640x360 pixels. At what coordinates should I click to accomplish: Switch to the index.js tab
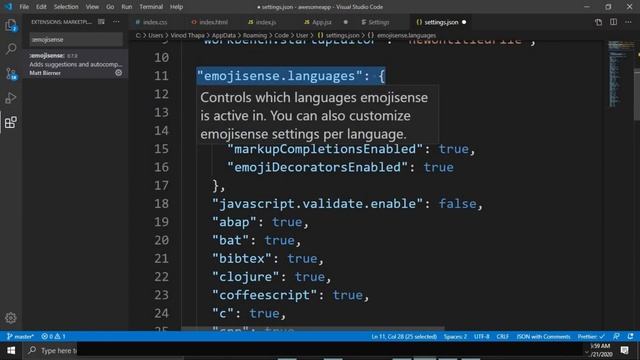266,22
